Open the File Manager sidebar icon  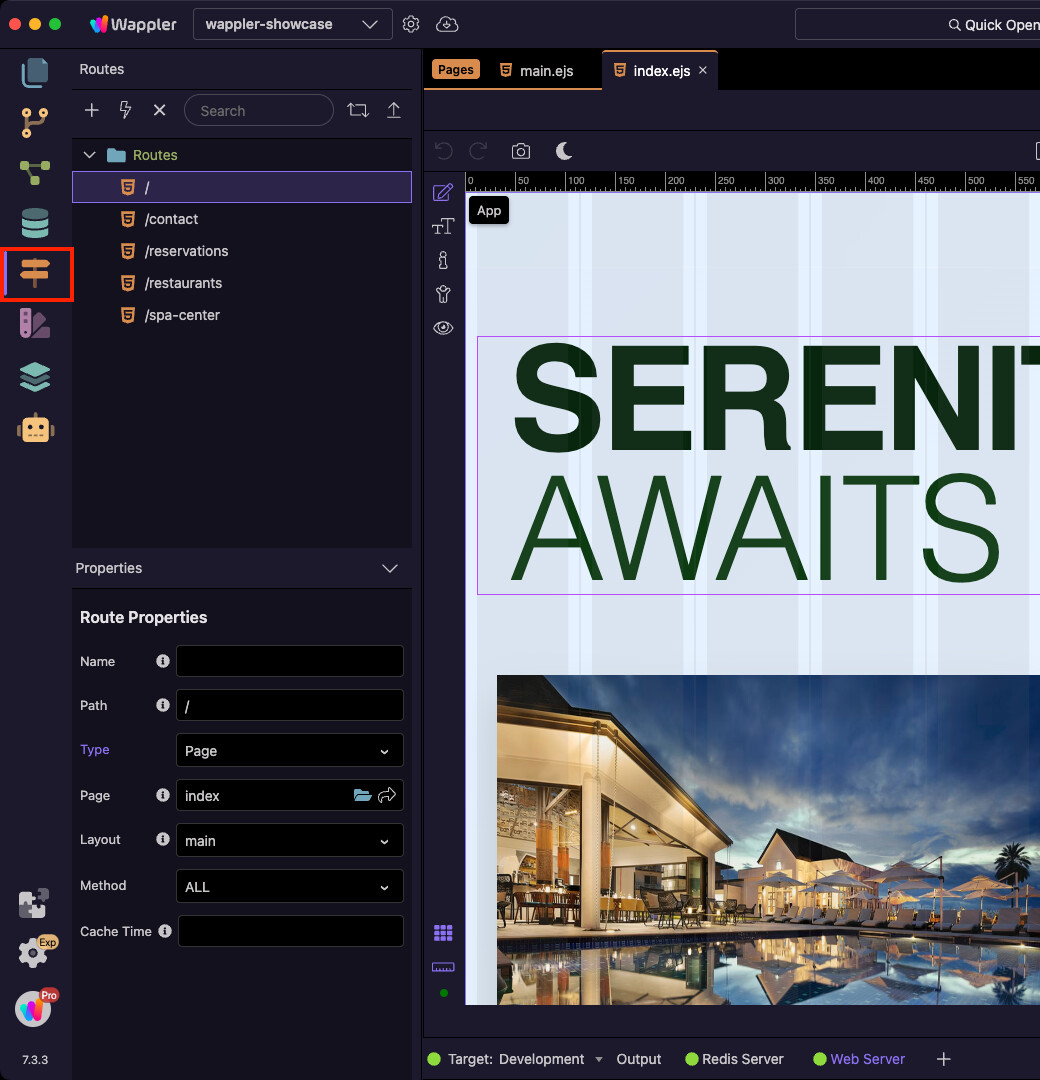35,72
